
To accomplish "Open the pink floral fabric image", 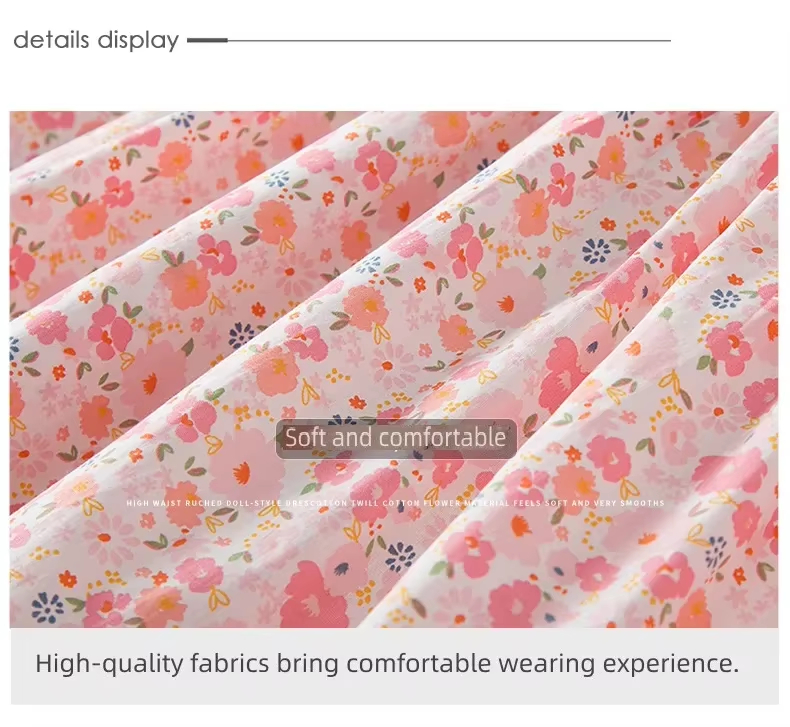I will (394, 369).
